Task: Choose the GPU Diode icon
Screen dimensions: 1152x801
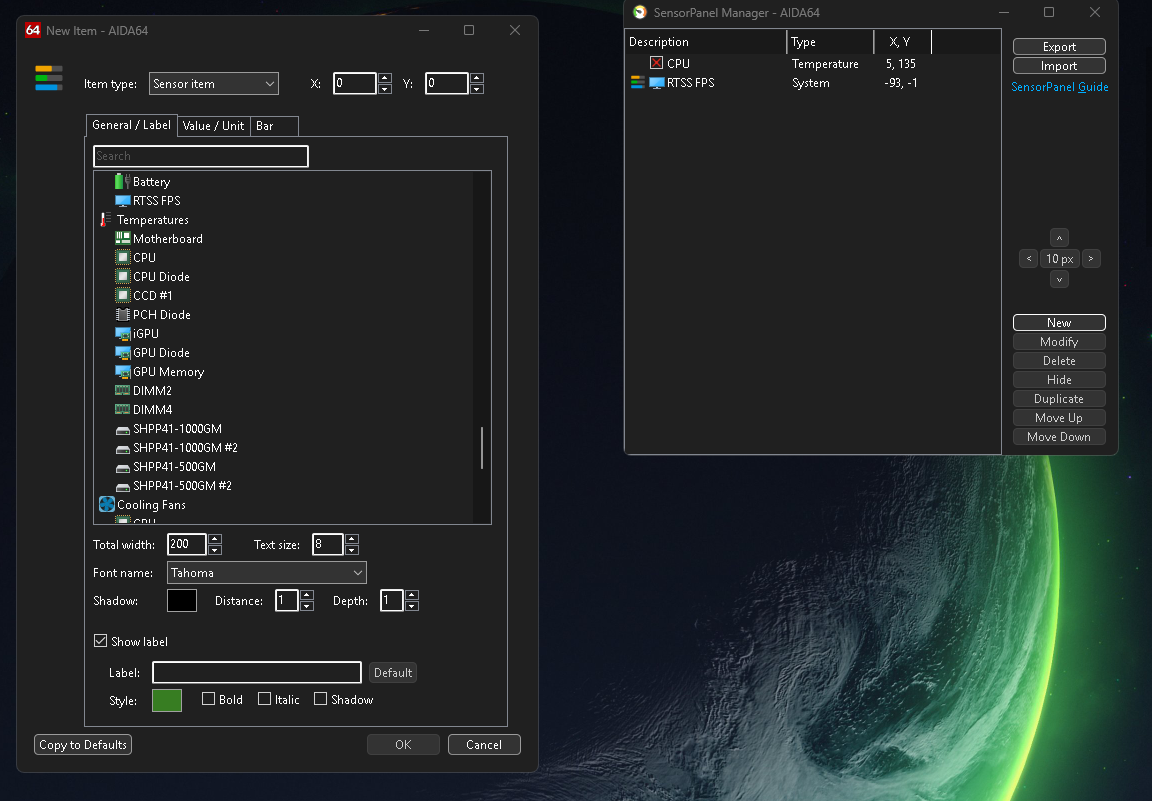Action: coord(122,353)
